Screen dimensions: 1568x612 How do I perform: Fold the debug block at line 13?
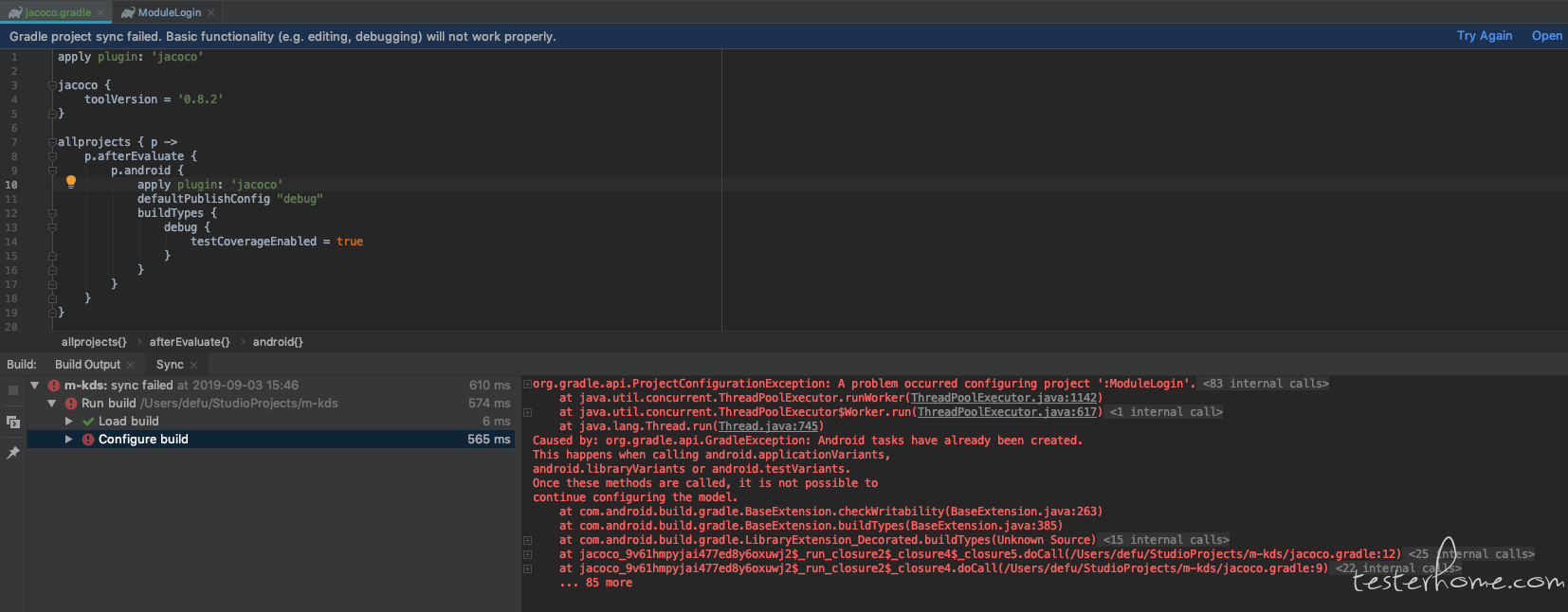coord(52,227)
